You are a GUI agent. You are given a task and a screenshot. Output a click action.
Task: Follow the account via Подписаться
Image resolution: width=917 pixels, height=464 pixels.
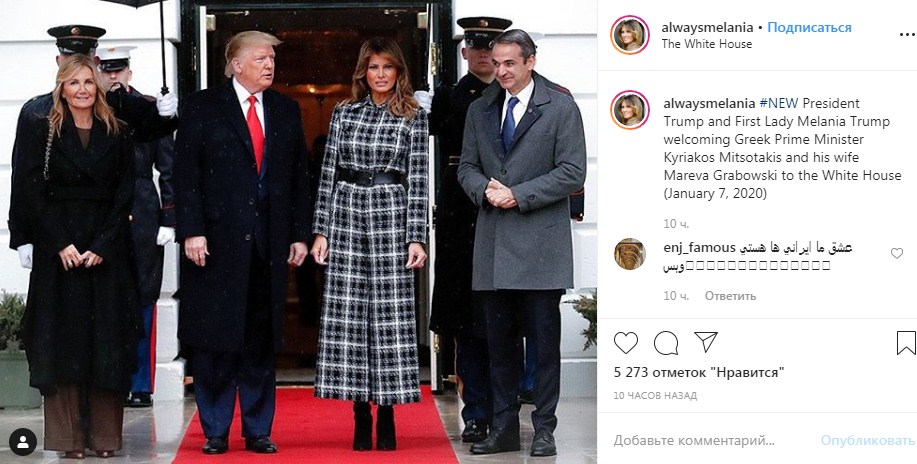[x=809, y=28]
